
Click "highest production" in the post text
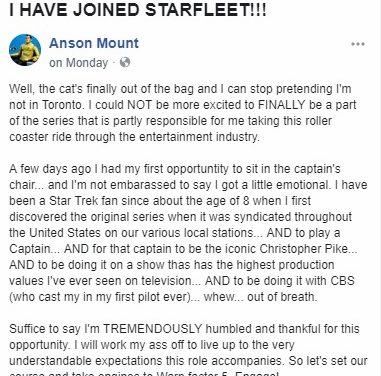point(285,265)
